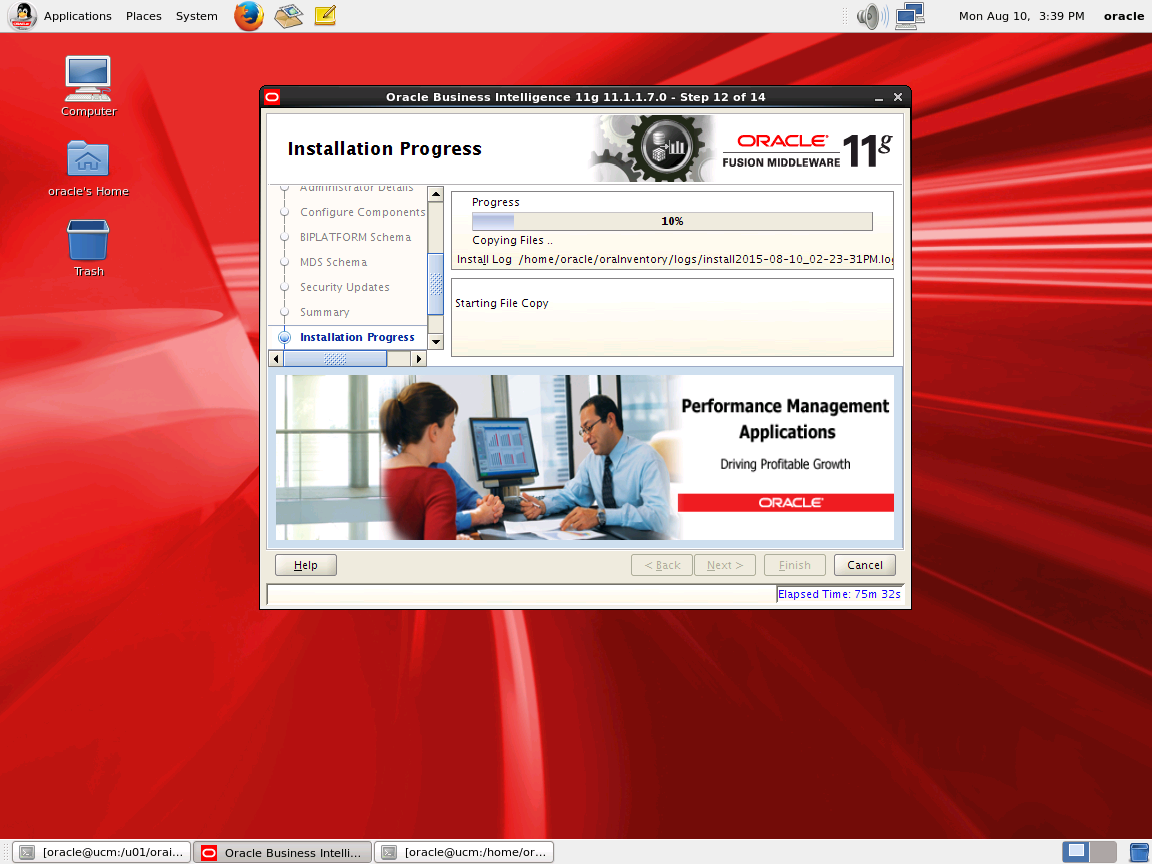The height and width of the screenshot is (864, 1152).
Task: Open the sticky notes launcher icon
Action: coord(325,15)
